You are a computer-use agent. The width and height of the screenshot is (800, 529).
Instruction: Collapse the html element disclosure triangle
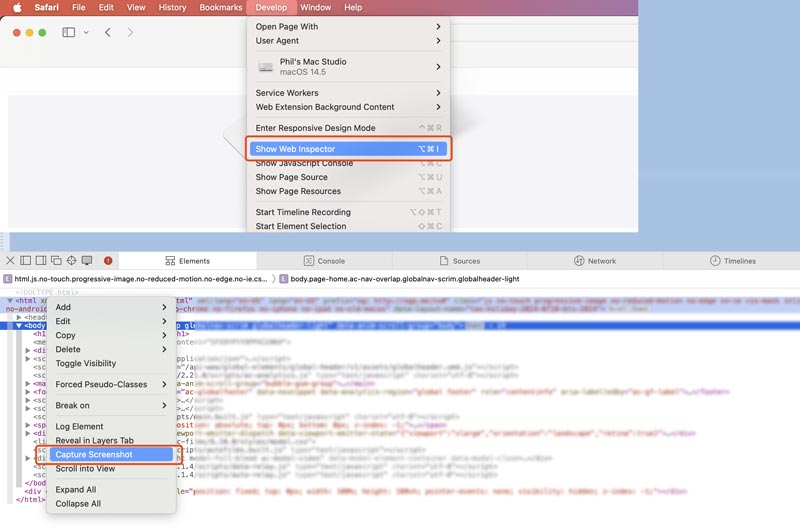click(10, 300)
